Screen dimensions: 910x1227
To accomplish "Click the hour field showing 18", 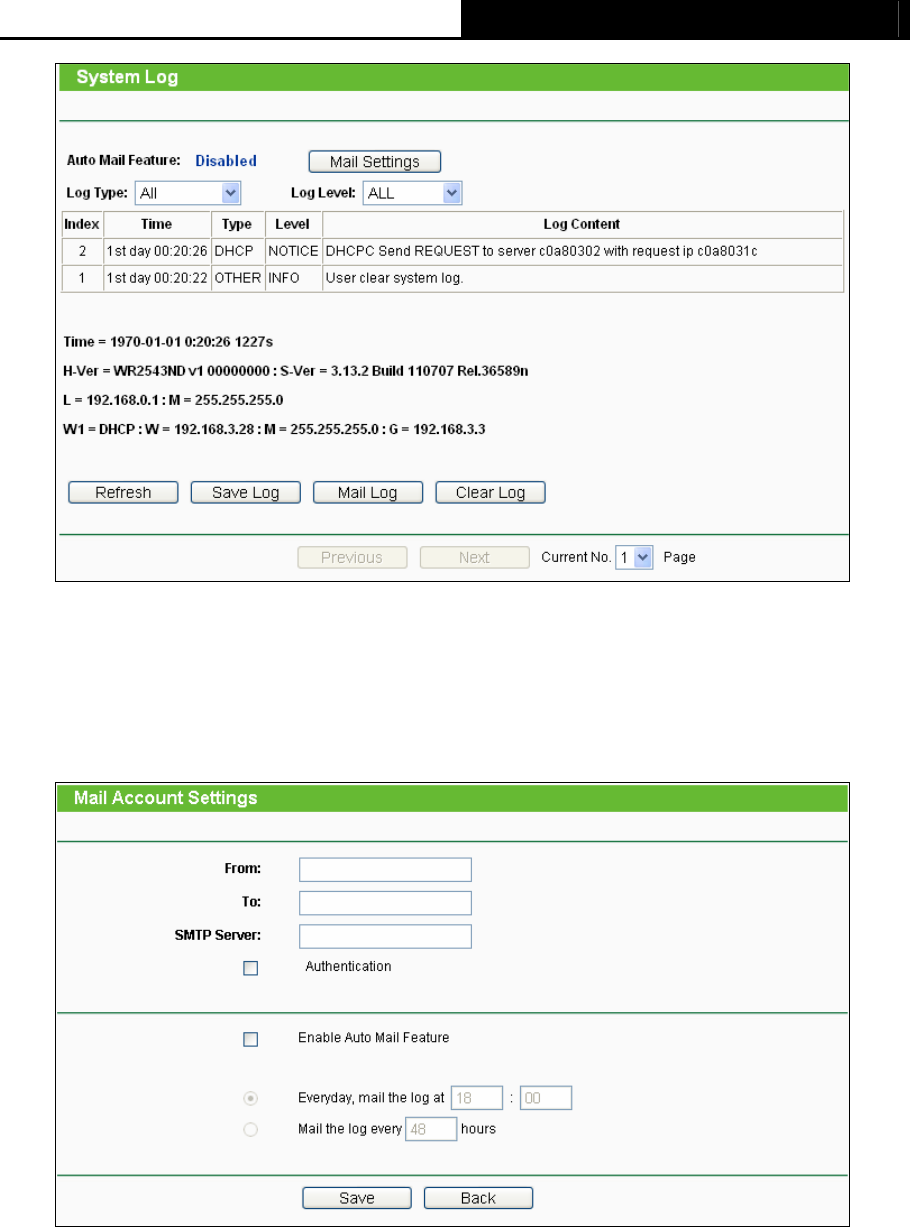I will pyautogui.click(x=476, y=1098).
